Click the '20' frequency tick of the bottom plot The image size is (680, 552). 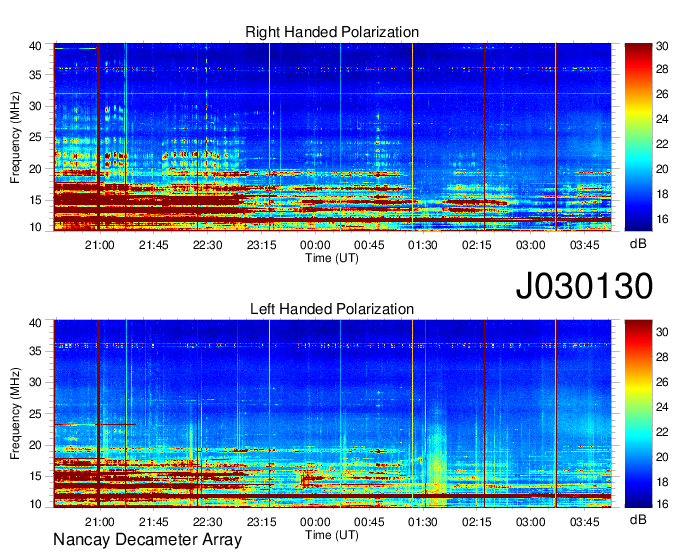pos(36,445)
